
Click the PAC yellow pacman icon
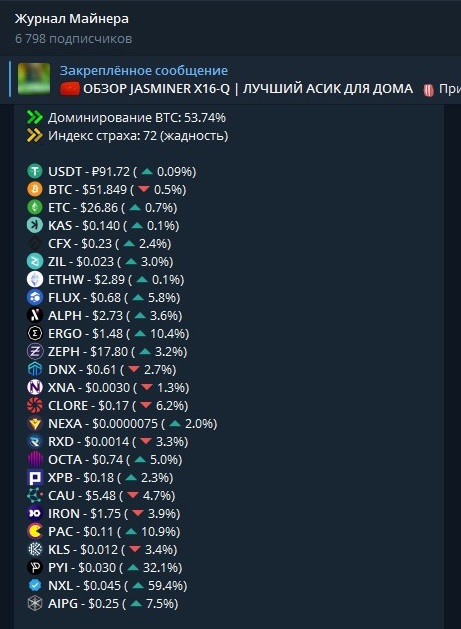[35, 532]
